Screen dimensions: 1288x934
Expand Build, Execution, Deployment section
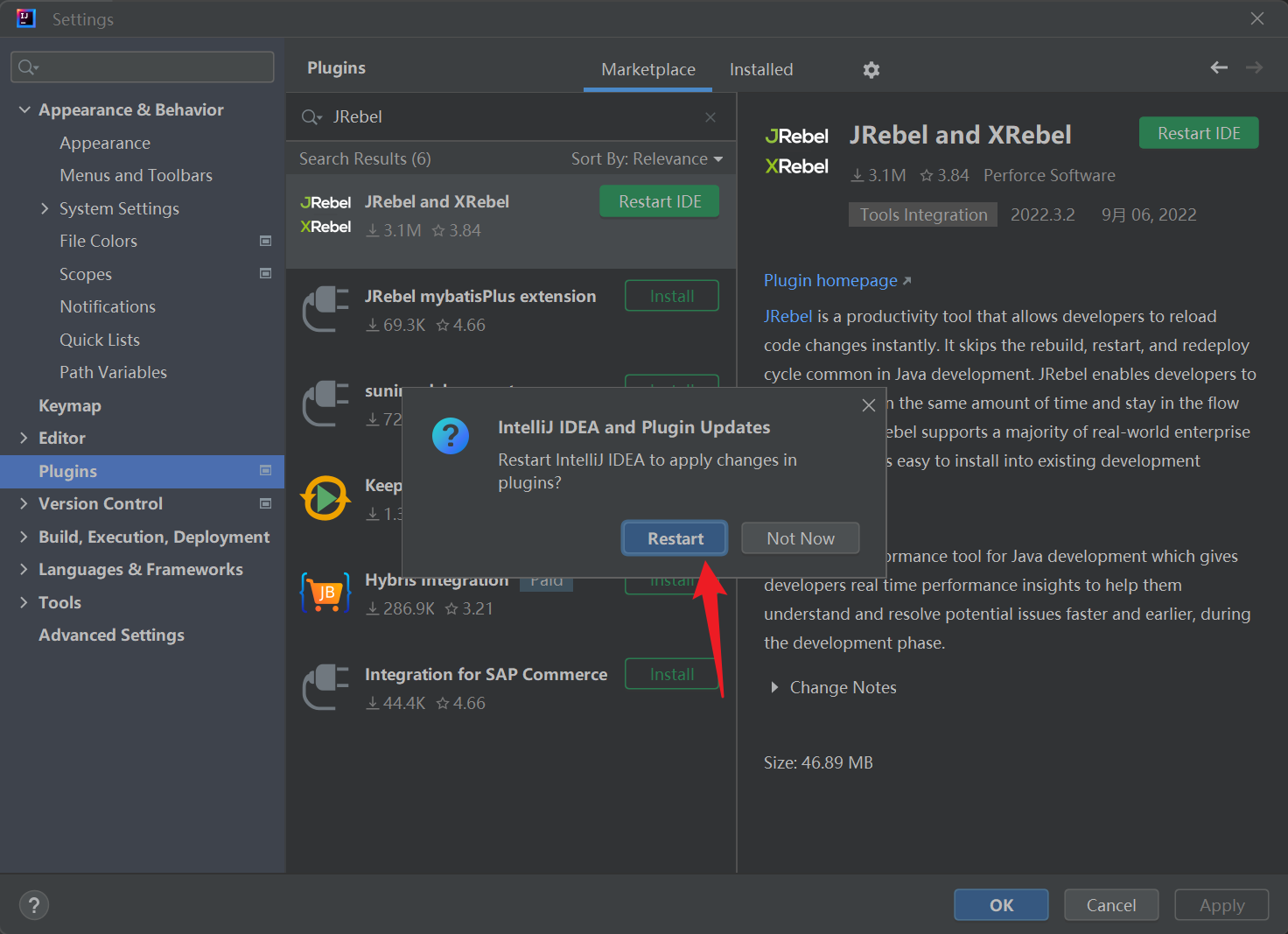click(24, 537)
